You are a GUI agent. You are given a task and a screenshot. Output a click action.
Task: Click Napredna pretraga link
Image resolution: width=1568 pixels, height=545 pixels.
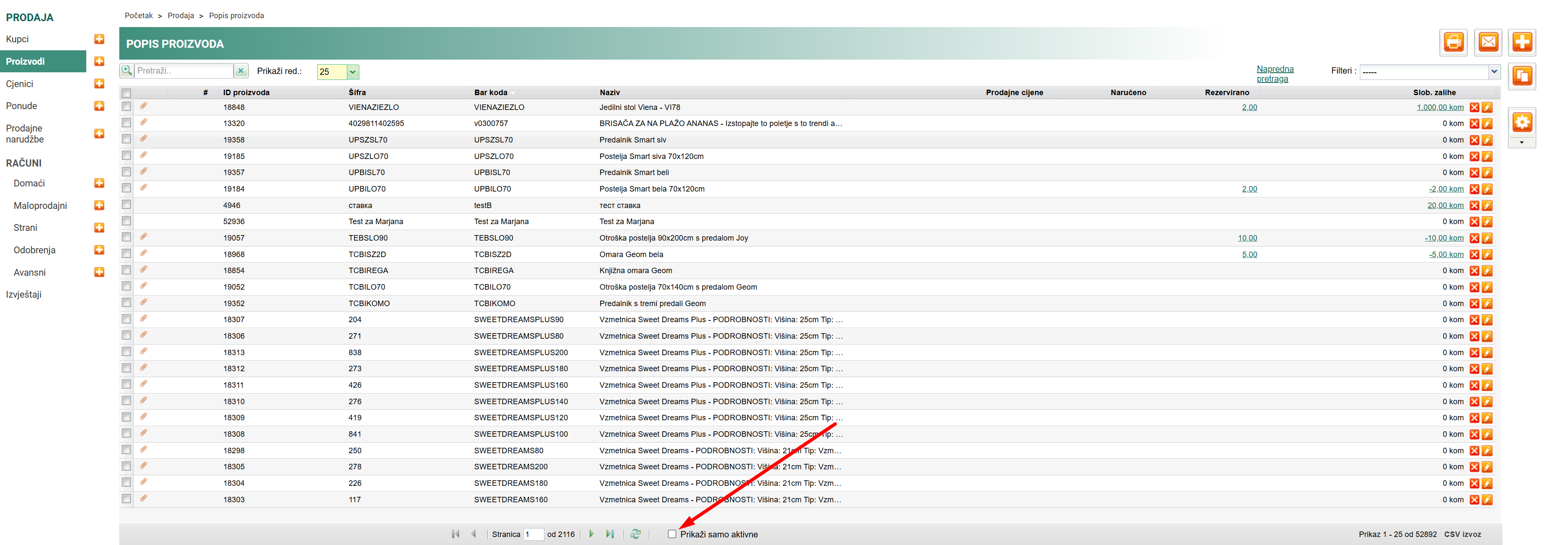[1274, 74]
